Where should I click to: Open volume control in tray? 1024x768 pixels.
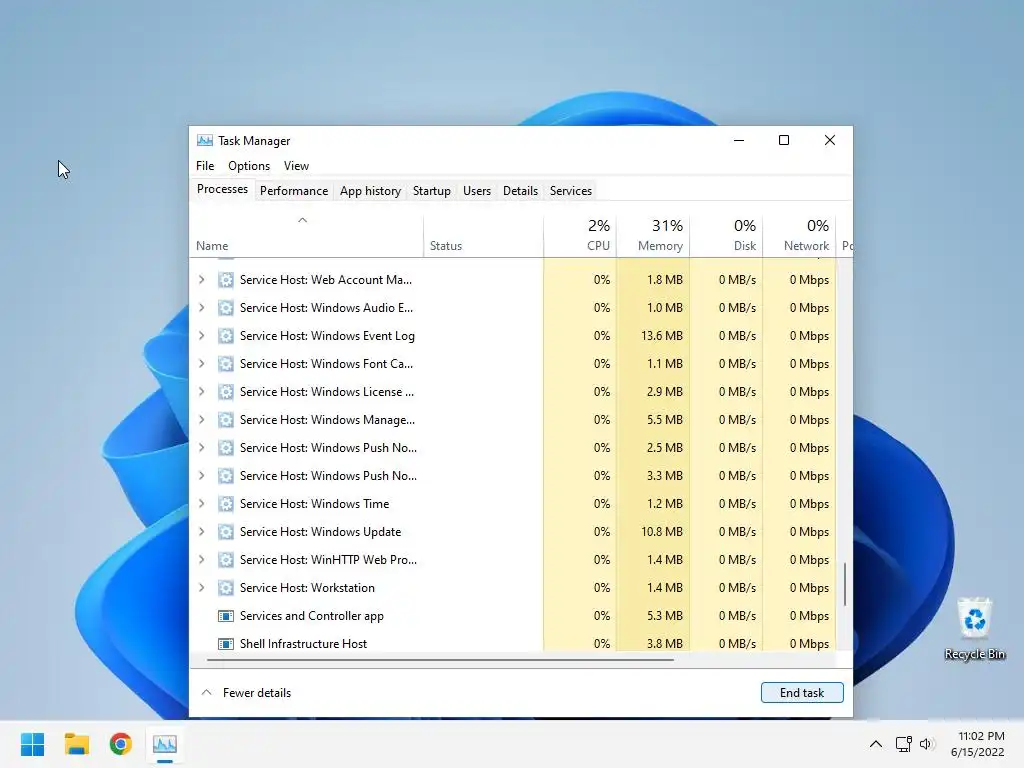(927, 744)
